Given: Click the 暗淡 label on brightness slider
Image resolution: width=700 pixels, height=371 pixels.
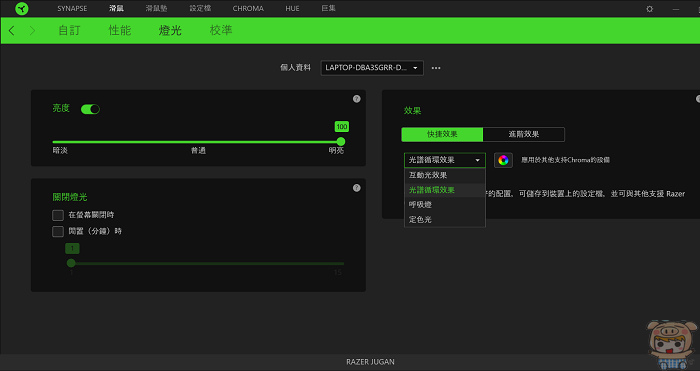Looking at the screenshot, I should coord(60,151).
